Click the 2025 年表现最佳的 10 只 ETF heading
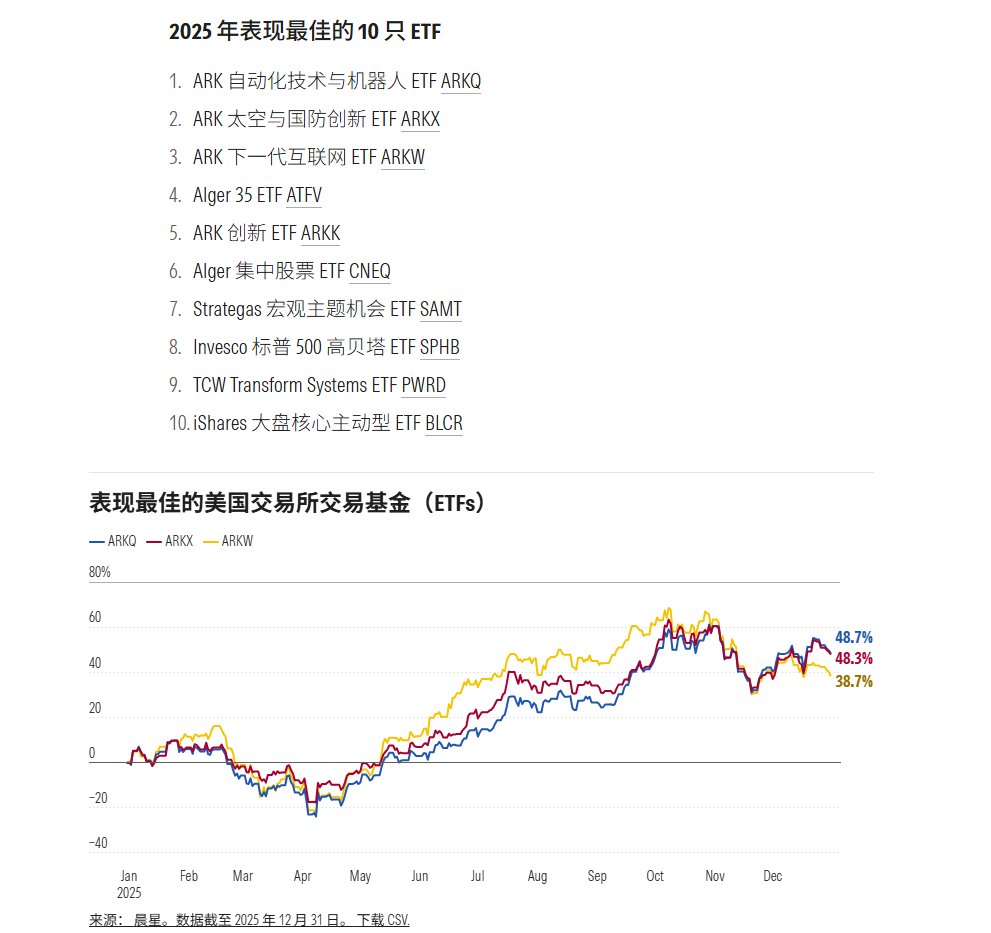991x933 pixels. coord(305,32)
